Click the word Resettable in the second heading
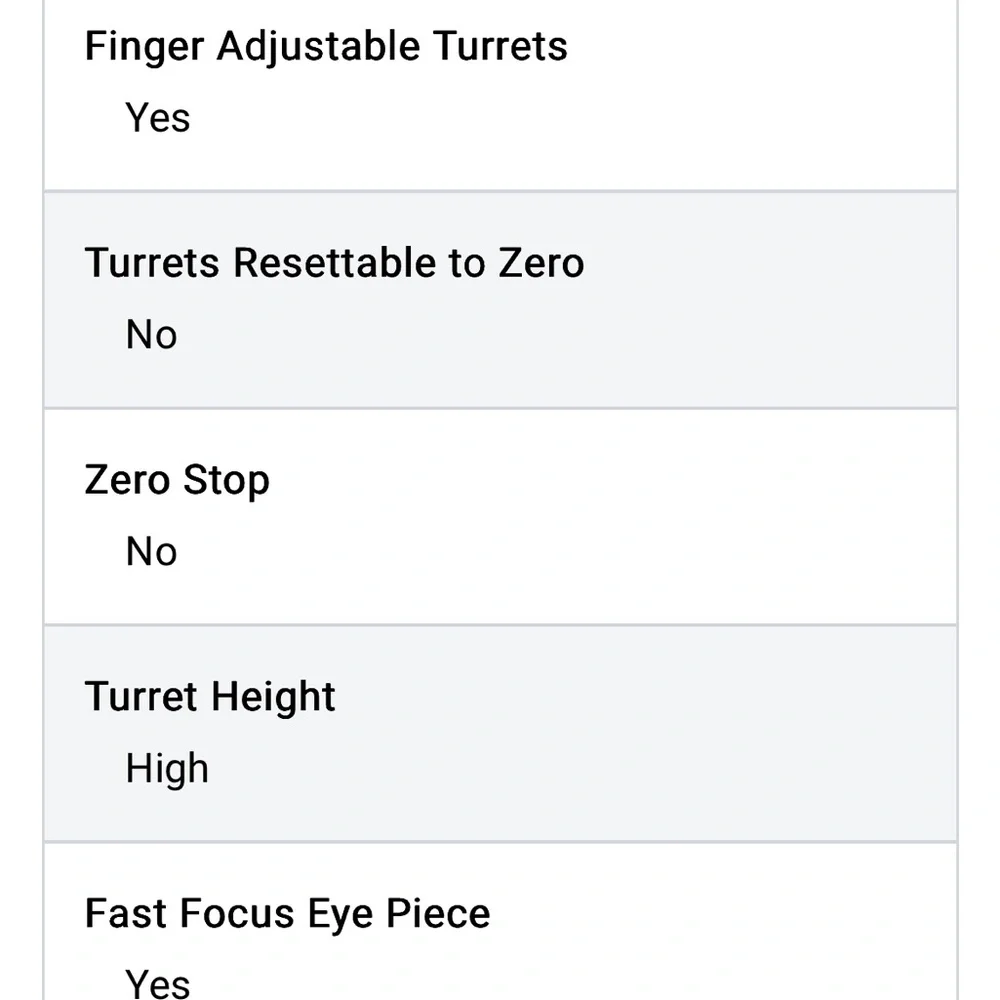1000x1000 pixels. click(x=334, y=263)
